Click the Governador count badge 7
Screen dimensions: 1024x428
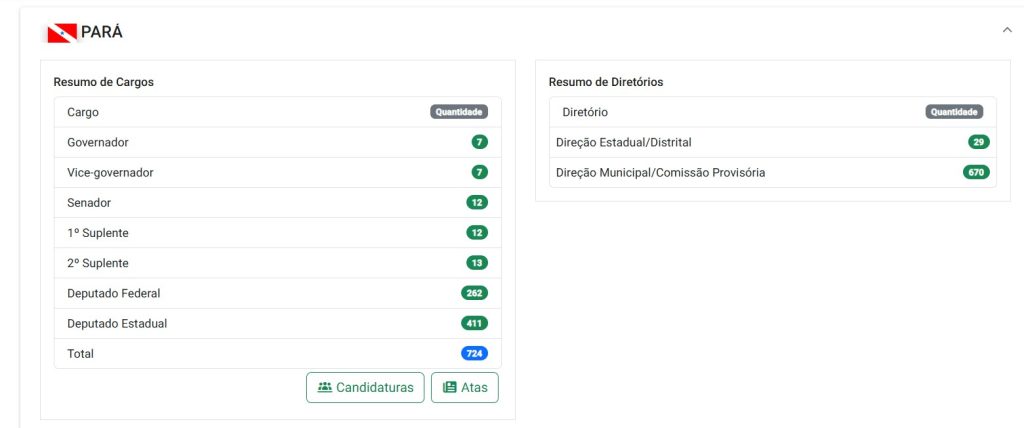click(x=479, y=142)
